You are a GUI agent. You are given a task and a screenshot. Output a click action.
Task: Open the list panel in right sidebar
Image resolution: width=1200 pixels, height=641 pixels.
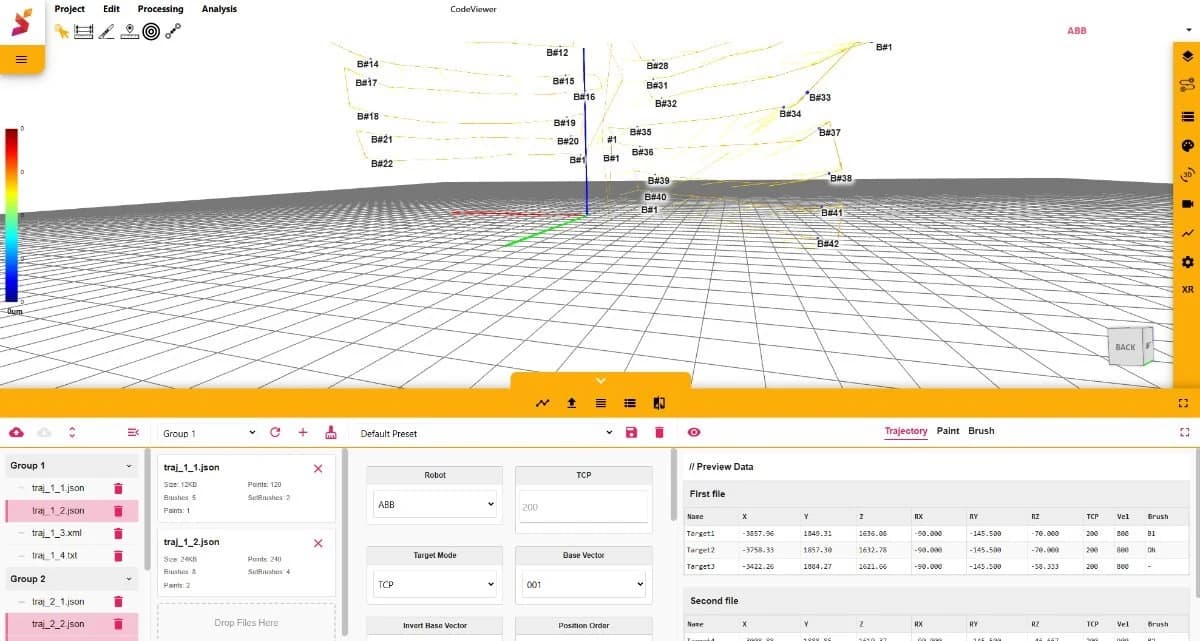click(x=1187, y=116)
